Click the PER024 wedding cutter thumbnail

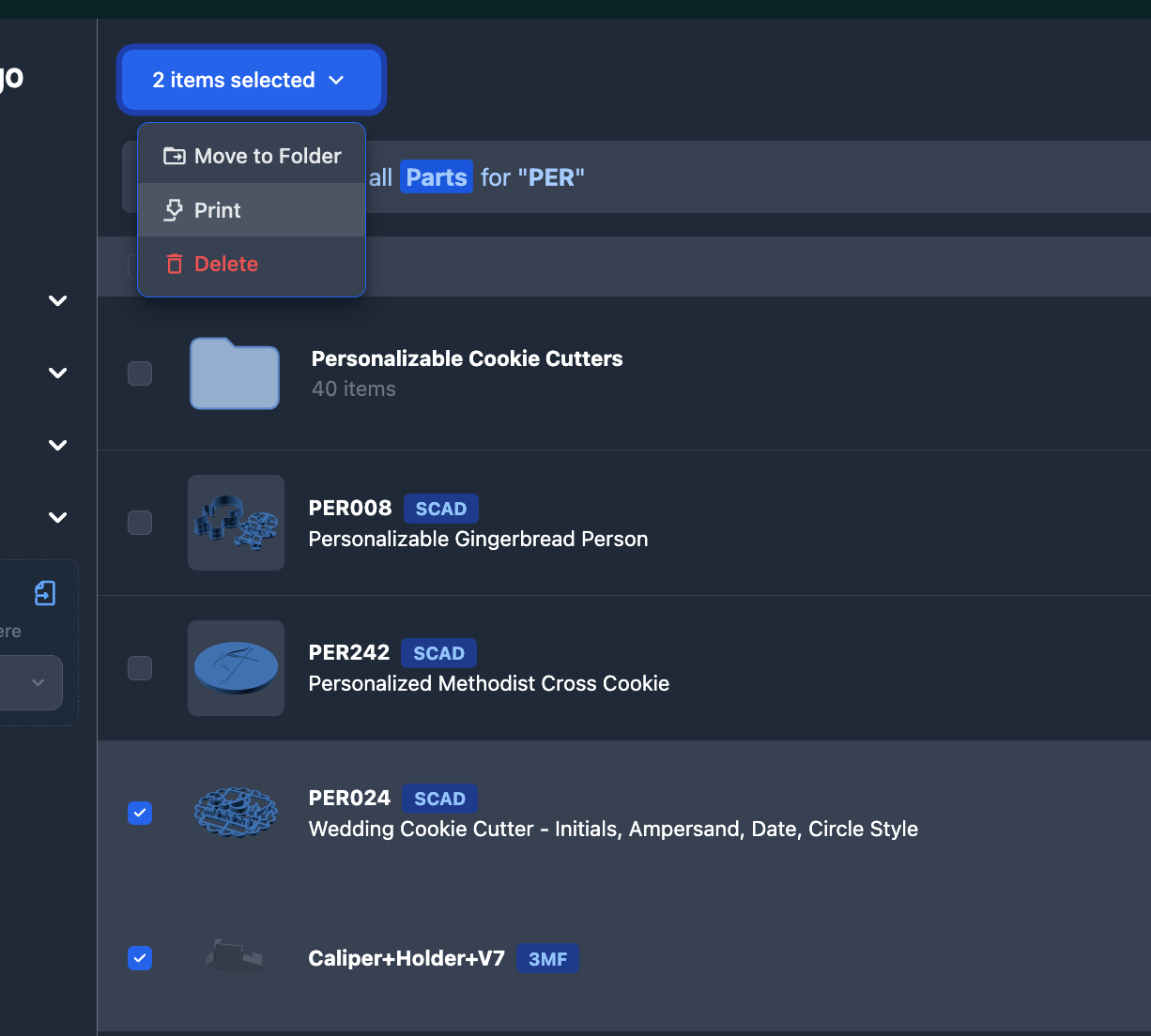(x=236, y=813)
